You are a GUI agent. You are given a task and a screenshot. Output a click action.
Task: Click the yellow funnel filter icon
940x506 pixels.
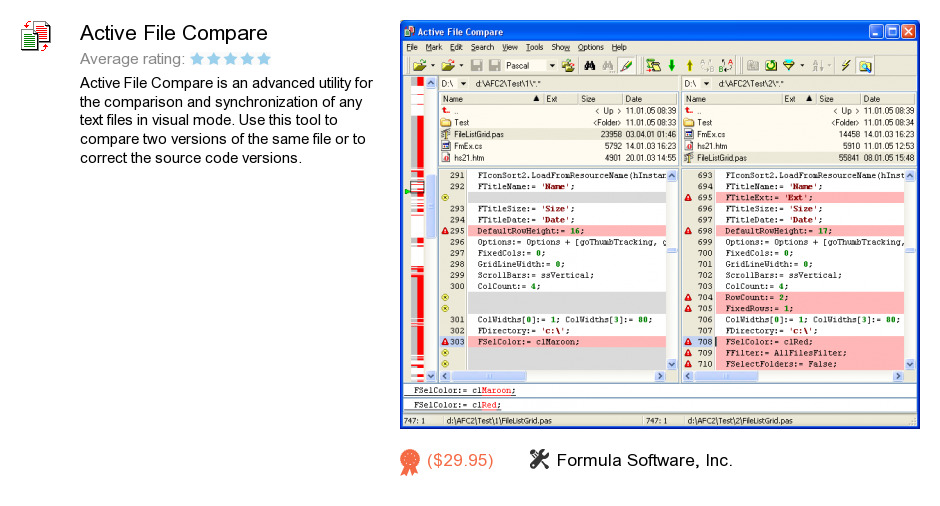click(x=789, y=65)
